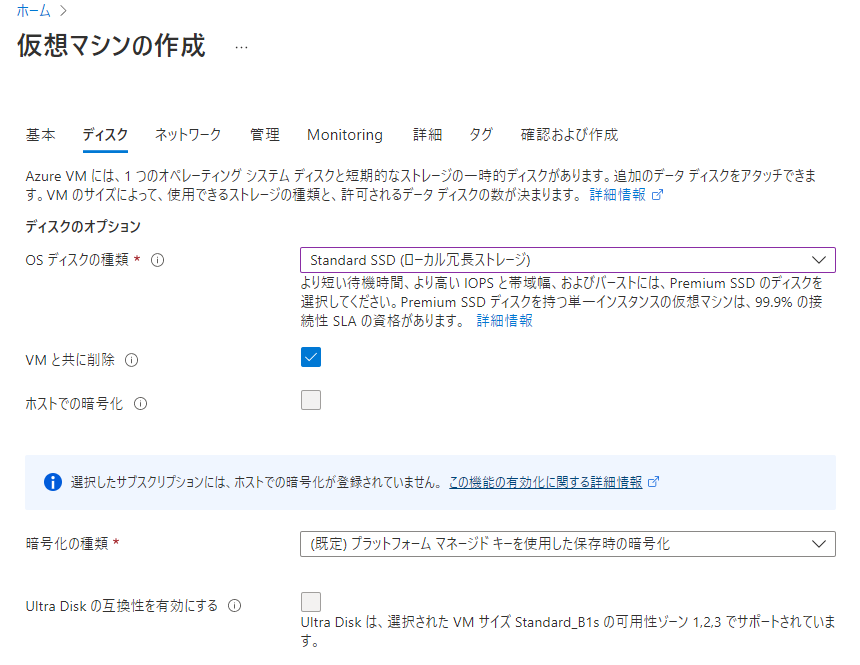Open 詳細情報 link under the Premium SSD note

click(x=505, y=320)
